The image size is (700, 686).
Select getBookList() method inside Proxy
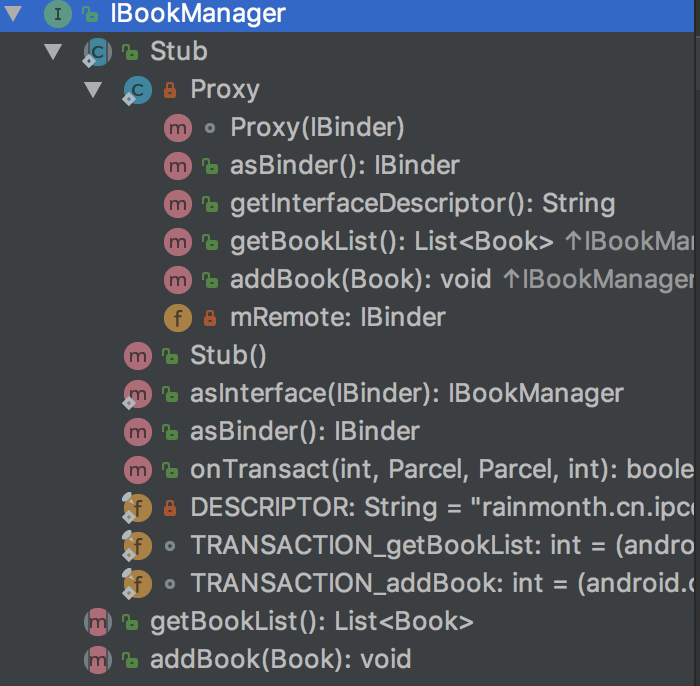coord(391,242)
